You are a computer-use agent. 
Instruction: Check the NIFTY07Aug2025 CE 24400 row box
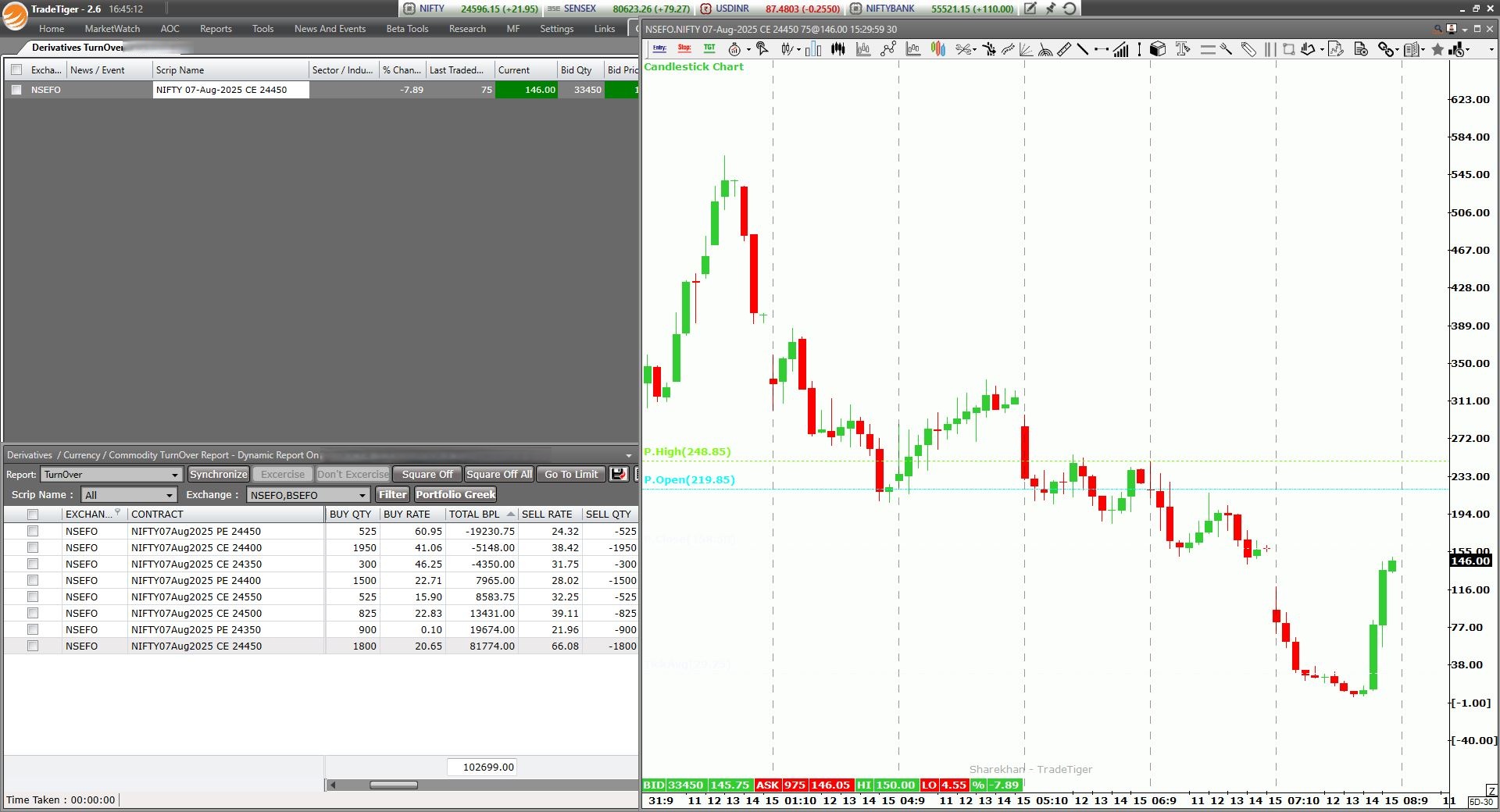click(x=33, y=547)
